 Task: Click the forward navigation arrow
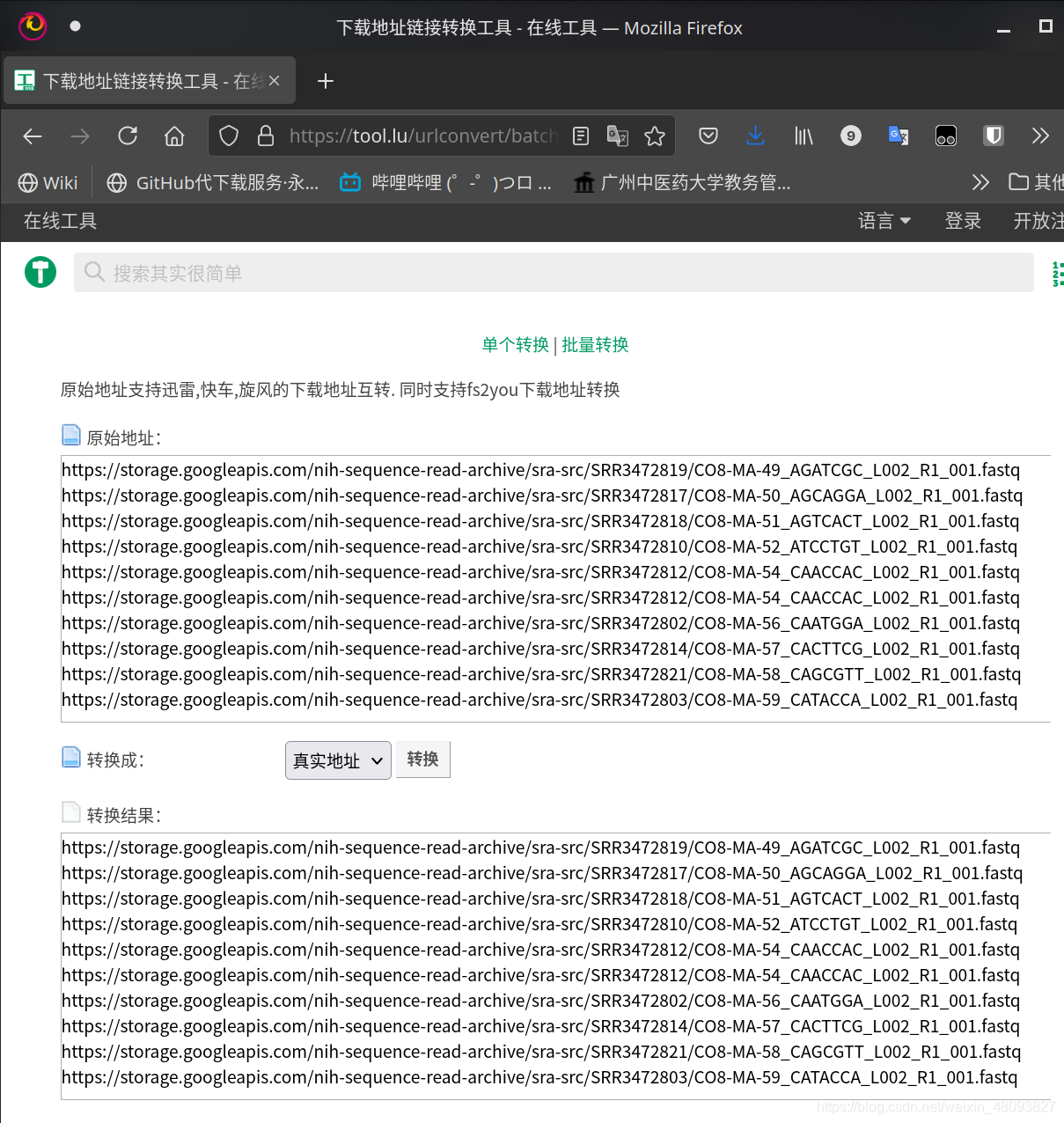click(80, 136)
